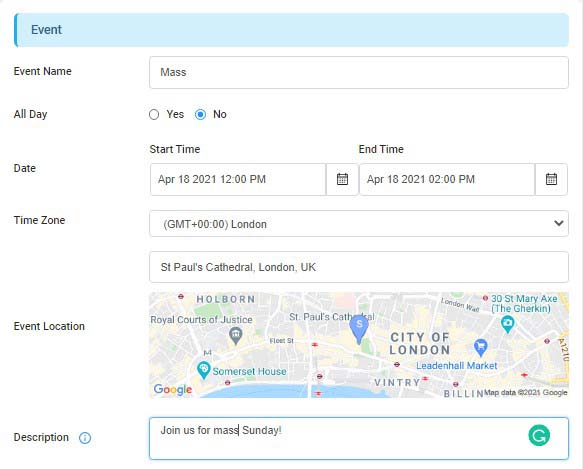Click the Event section header

pos(292,30)
